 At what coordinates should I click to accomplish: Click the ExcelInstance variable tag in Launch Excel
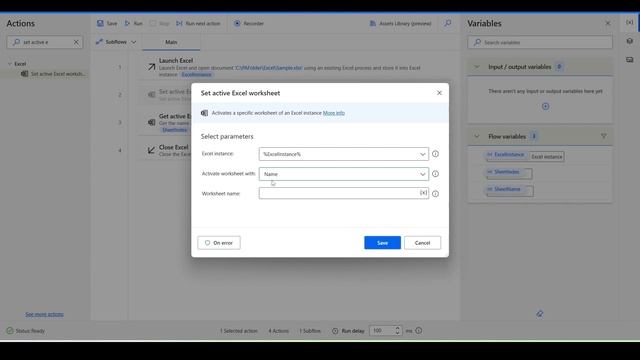[x=196, y=74]
